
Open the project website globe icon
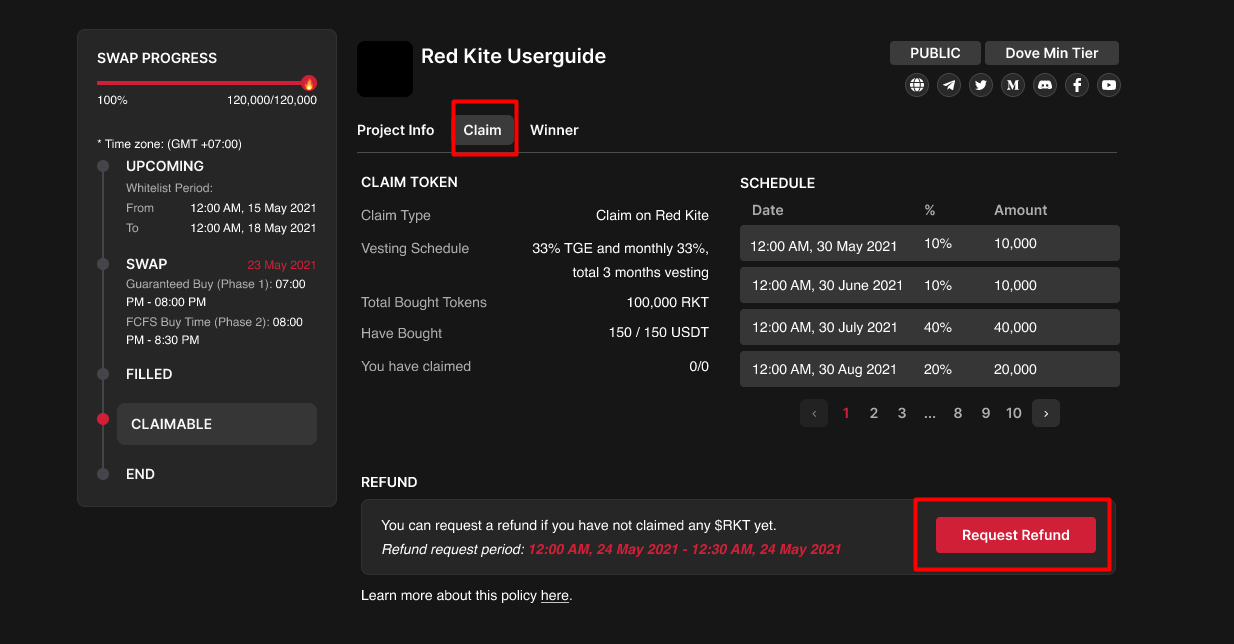coord(917,85)
